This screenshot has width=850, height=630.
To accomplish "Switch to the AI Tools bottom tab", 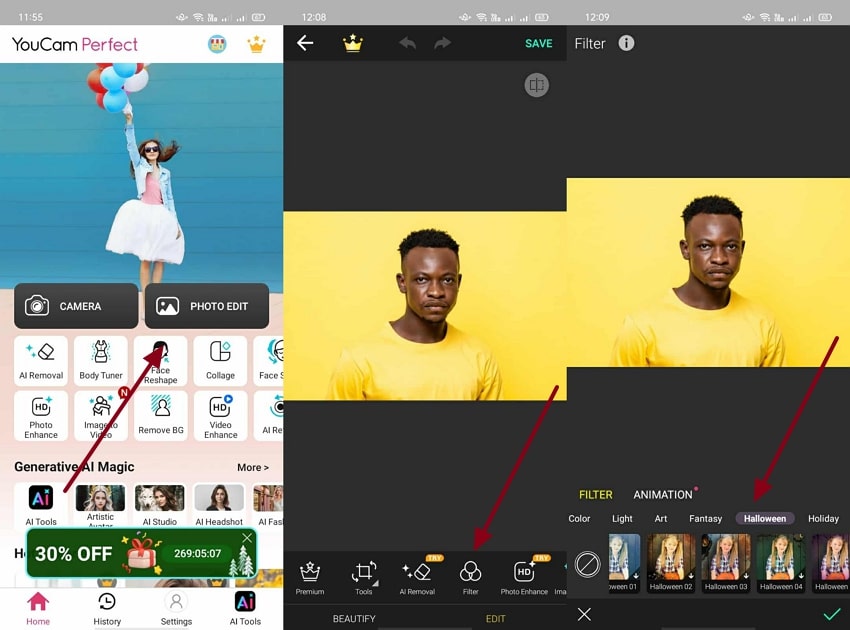I will 245,609.
